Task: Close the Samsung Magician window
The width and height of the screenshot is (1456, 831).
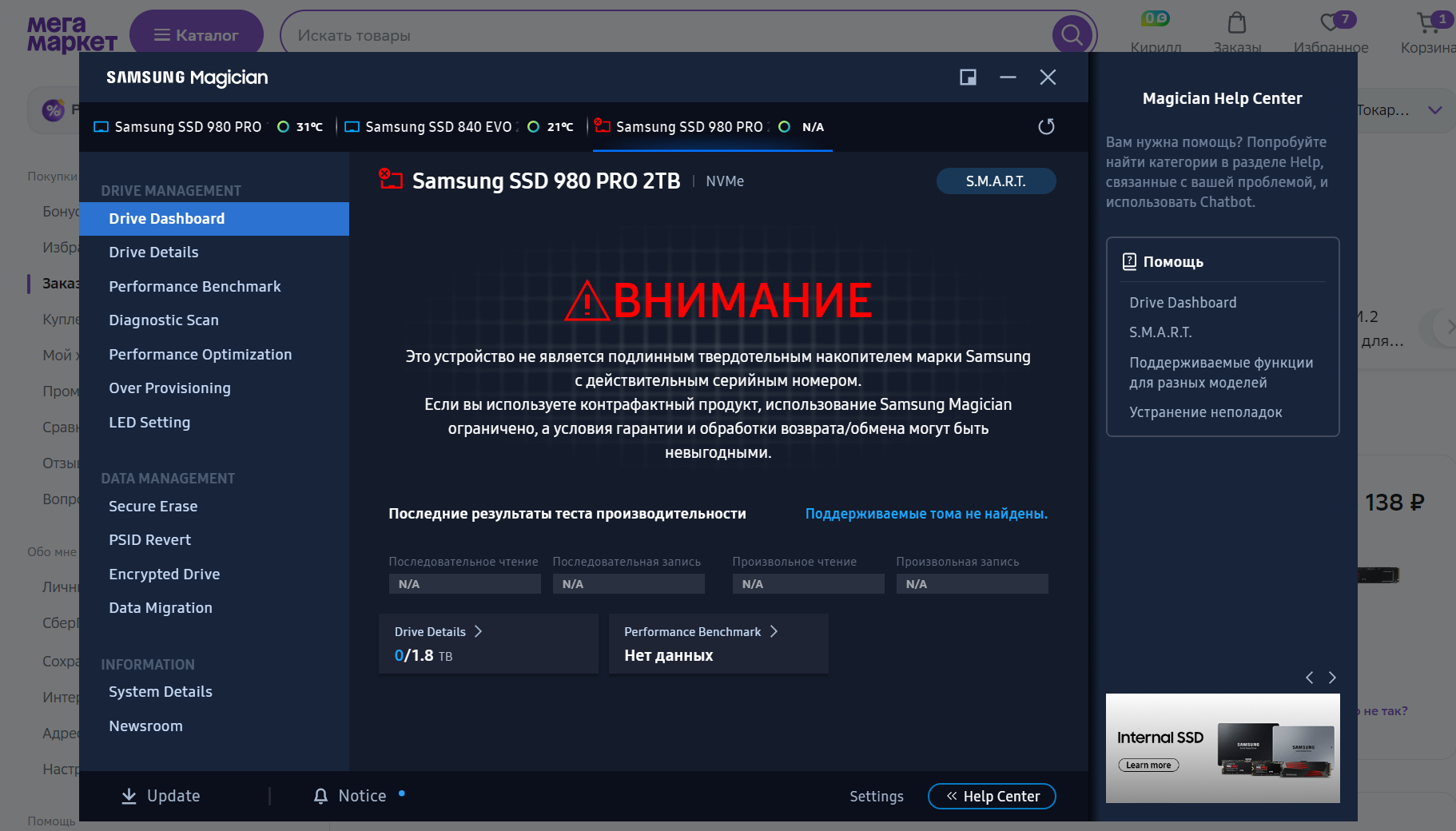Action: pyautogui.click(x=1048, y=77)
